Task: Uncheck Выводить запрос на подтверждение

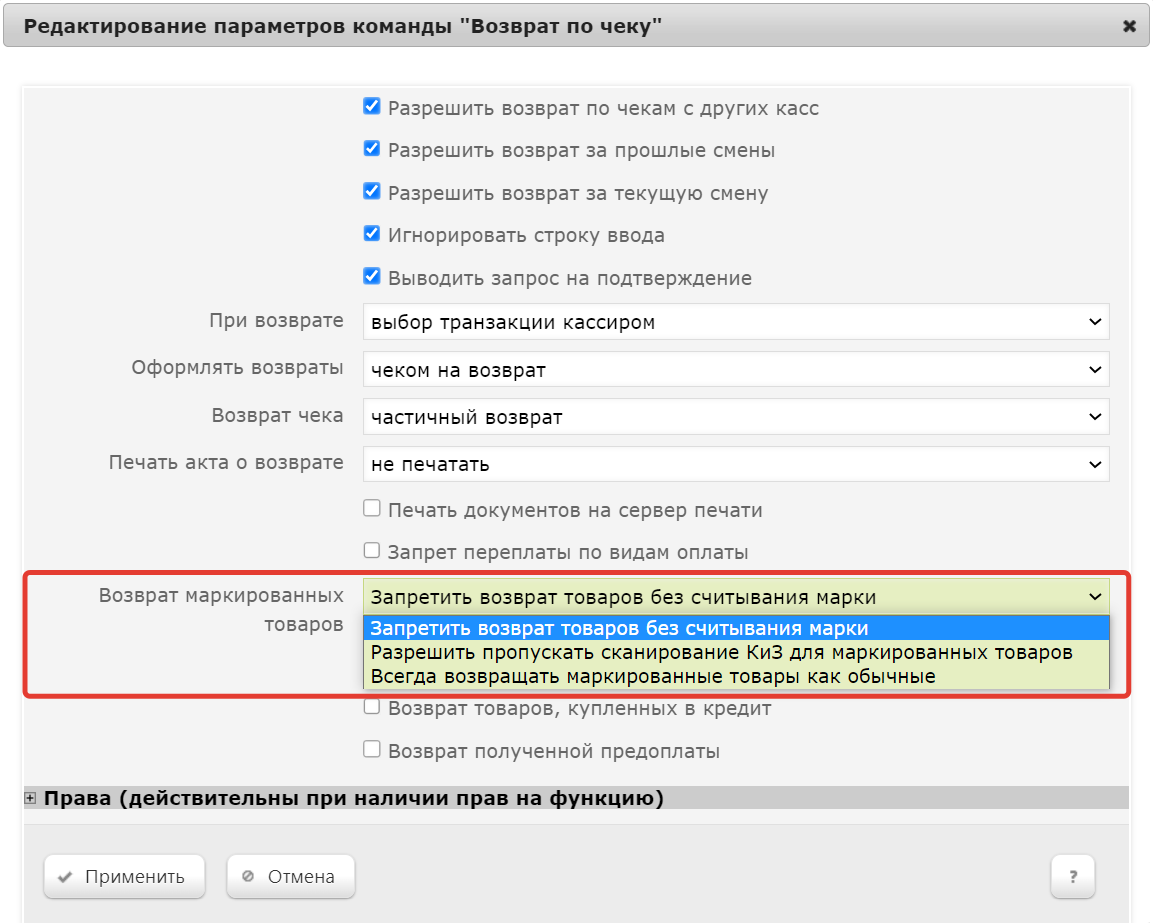Action: point(372,277)
